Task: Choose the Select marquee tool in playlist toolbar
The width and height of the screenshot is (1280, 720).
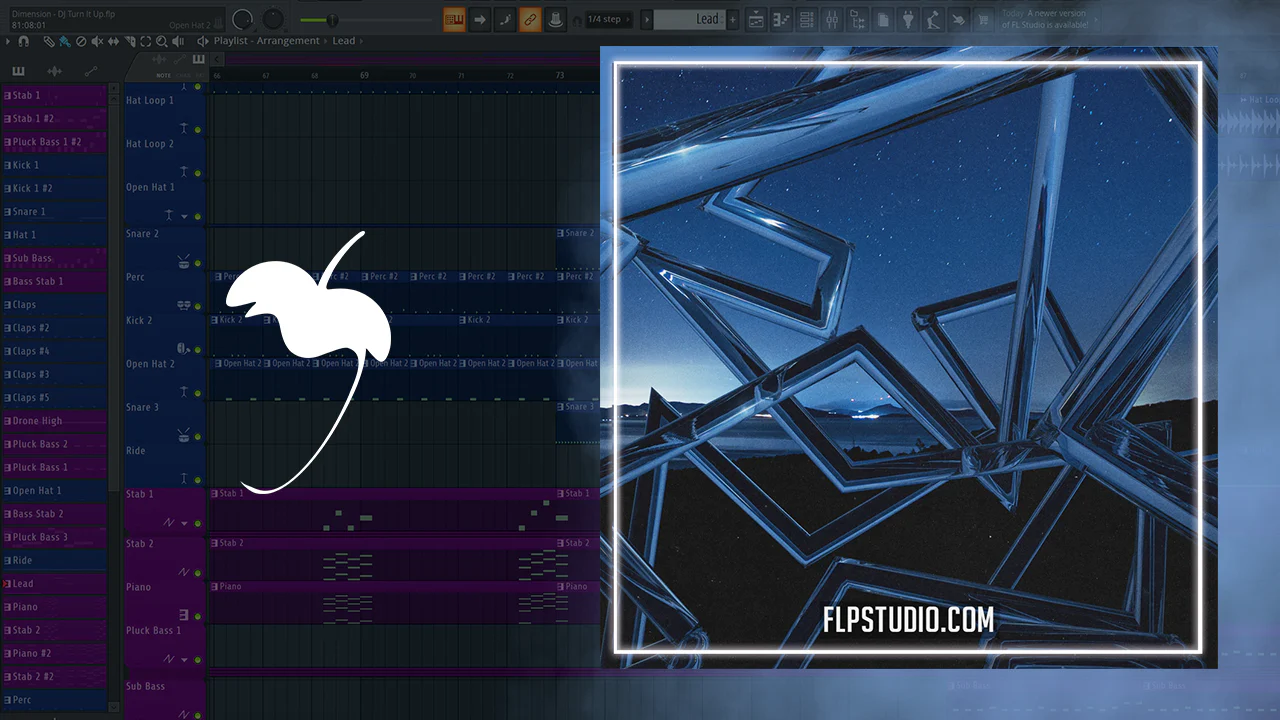Action: (x=145, y=41)
